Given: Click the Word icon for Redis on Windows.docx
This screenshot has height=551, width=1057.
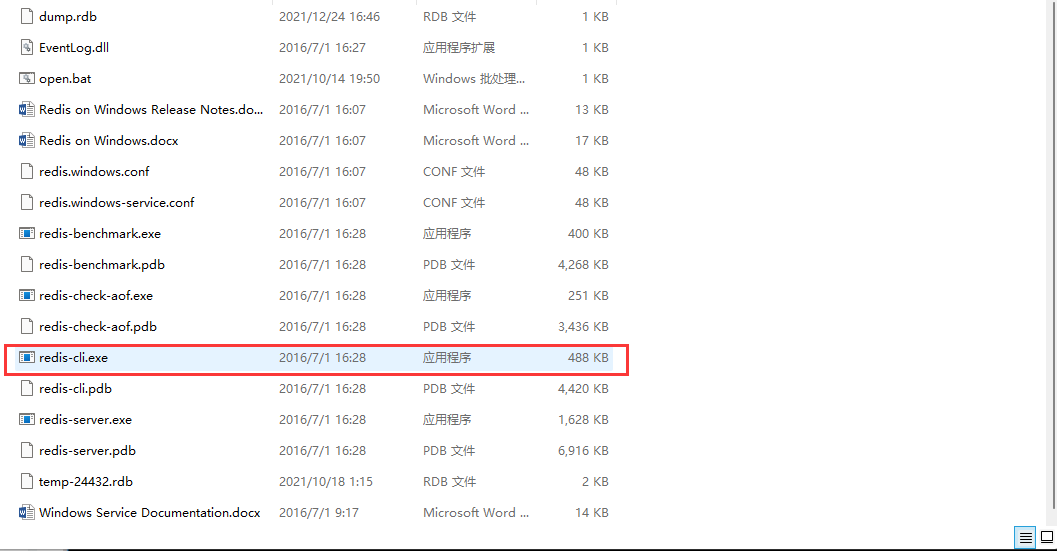Looking at the screenshot, I should click(x=26, y=140).
